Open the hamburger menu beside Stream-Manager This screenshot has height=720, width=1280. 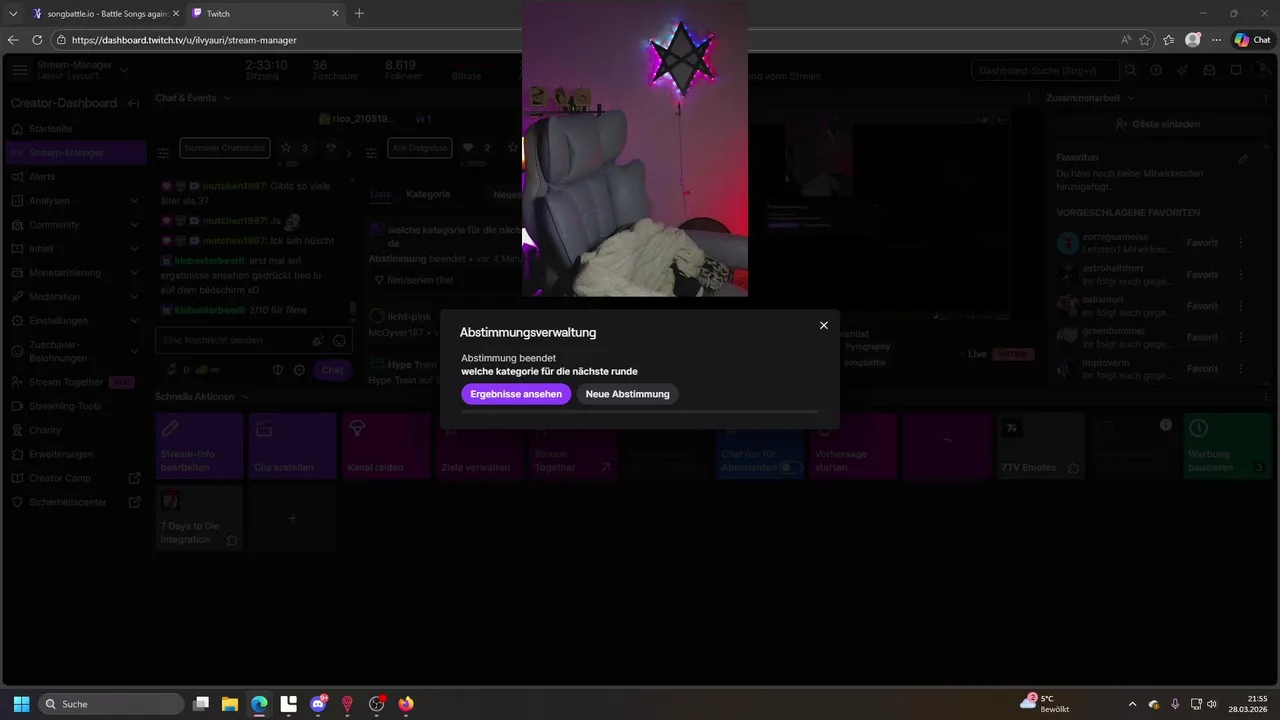[20, 70]
